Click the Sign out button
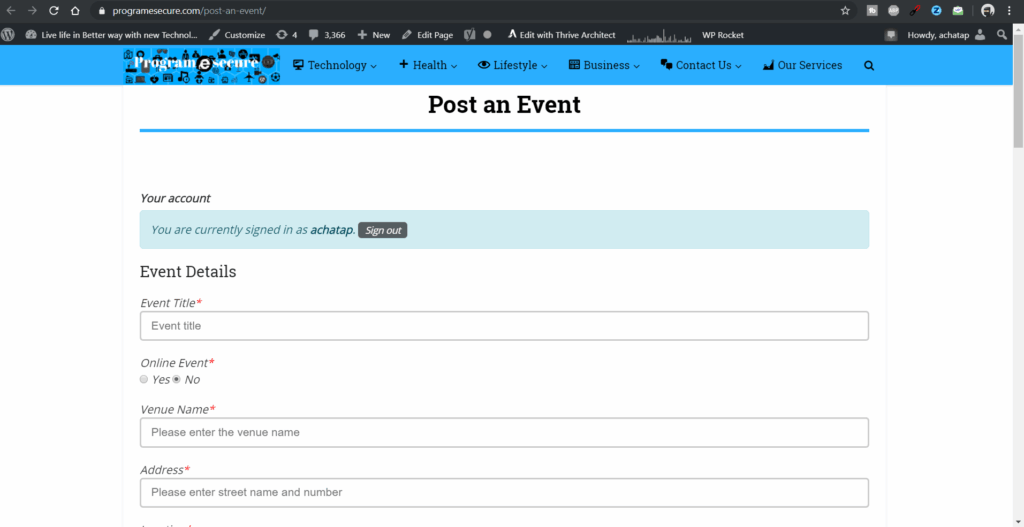The image size is (1024, 527). coord(383,231)
